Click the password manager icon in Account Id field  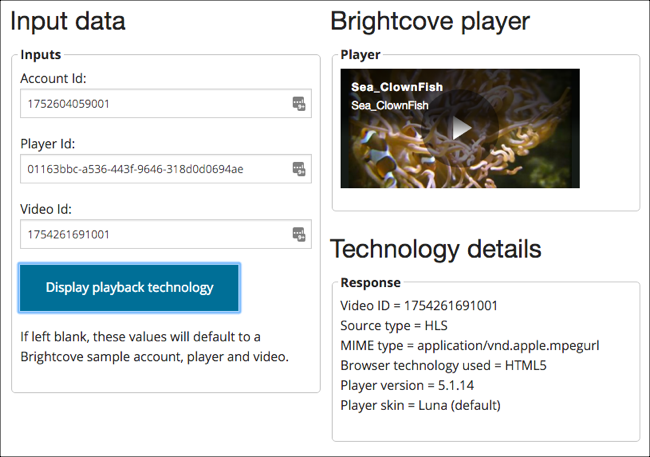click(299, 103)
